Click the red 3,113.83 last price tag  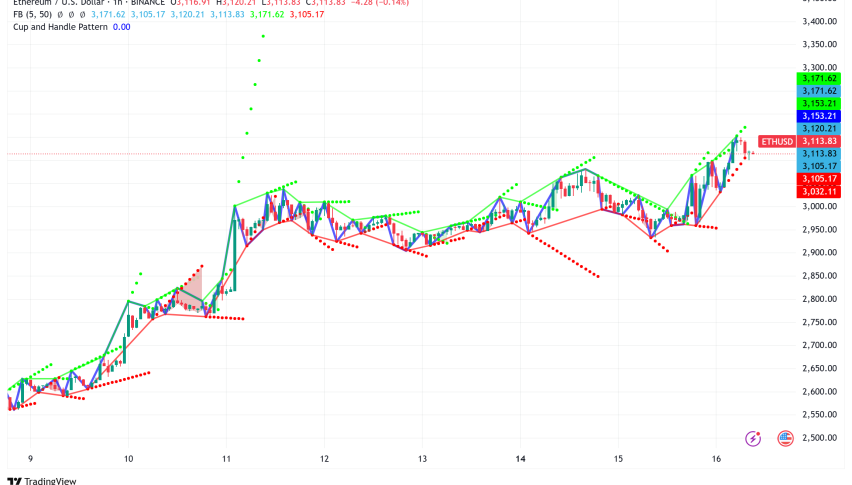click(x=819, y=141)
